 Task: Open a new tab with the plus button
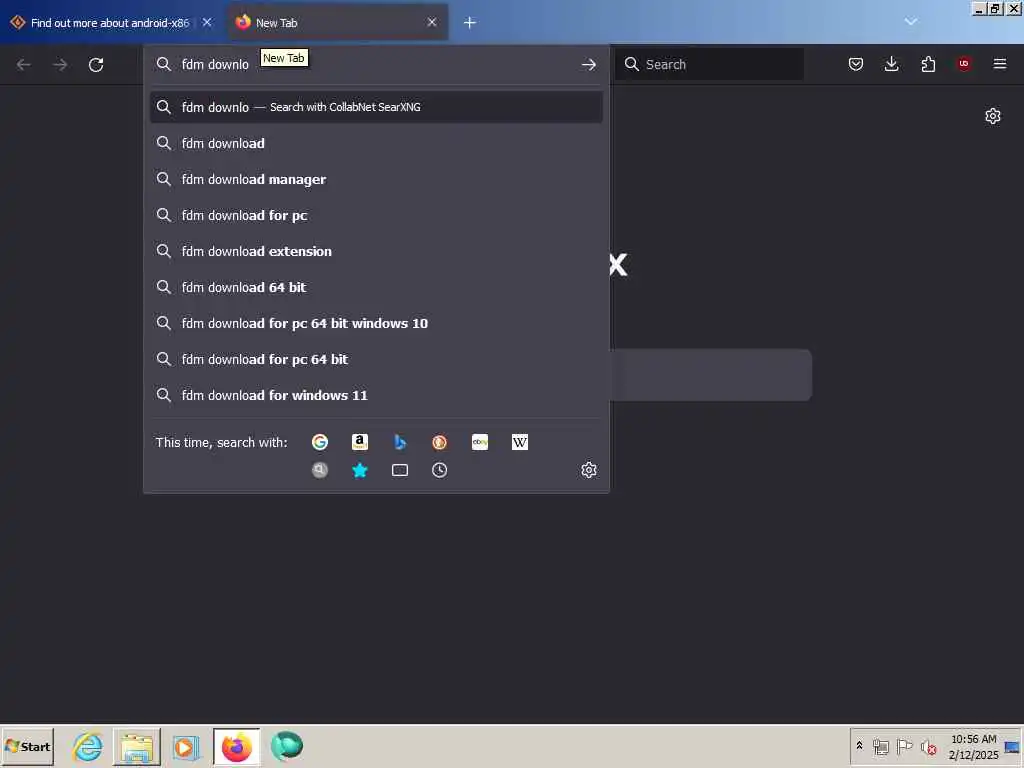point(470,23)
